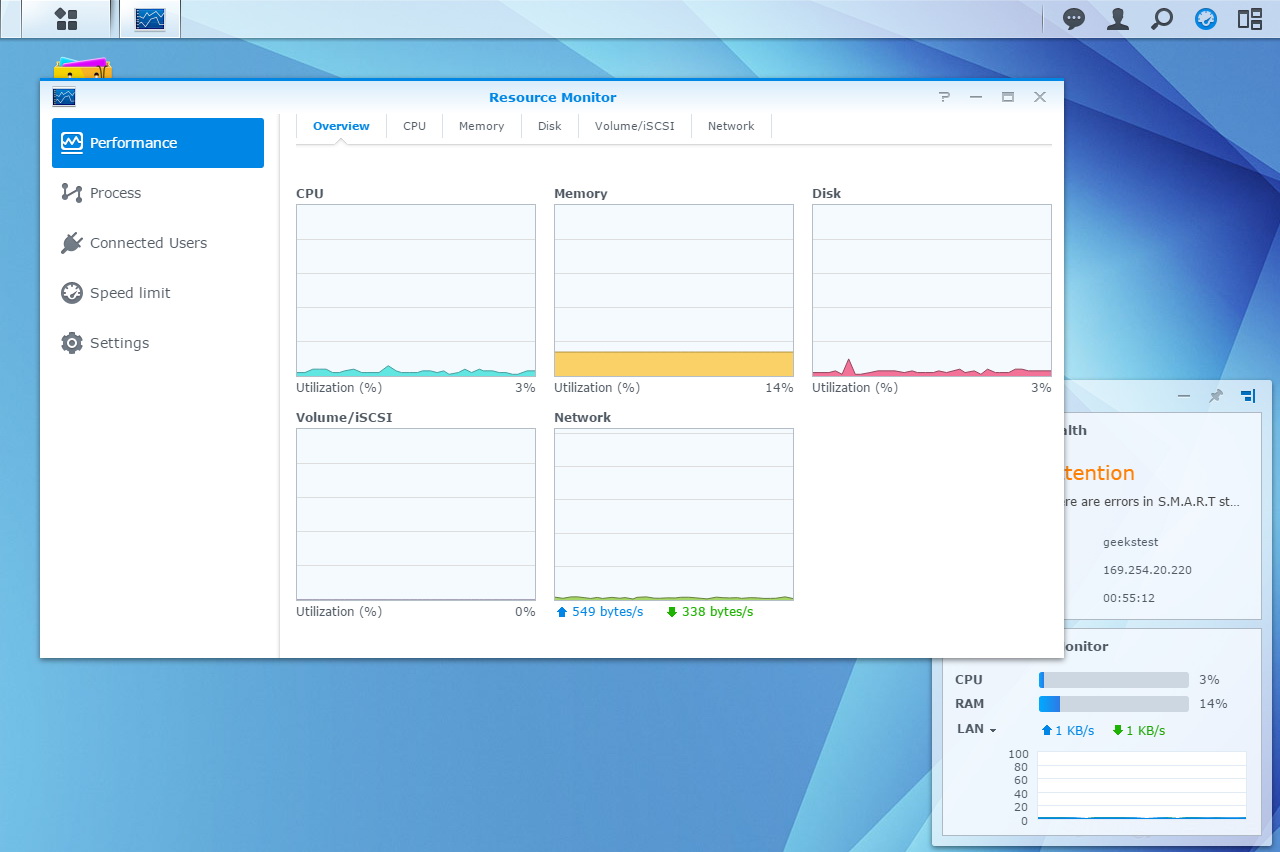Open Connected Users section
Image resolution: width=1280 pixels, height=852 pixels.
148,243
